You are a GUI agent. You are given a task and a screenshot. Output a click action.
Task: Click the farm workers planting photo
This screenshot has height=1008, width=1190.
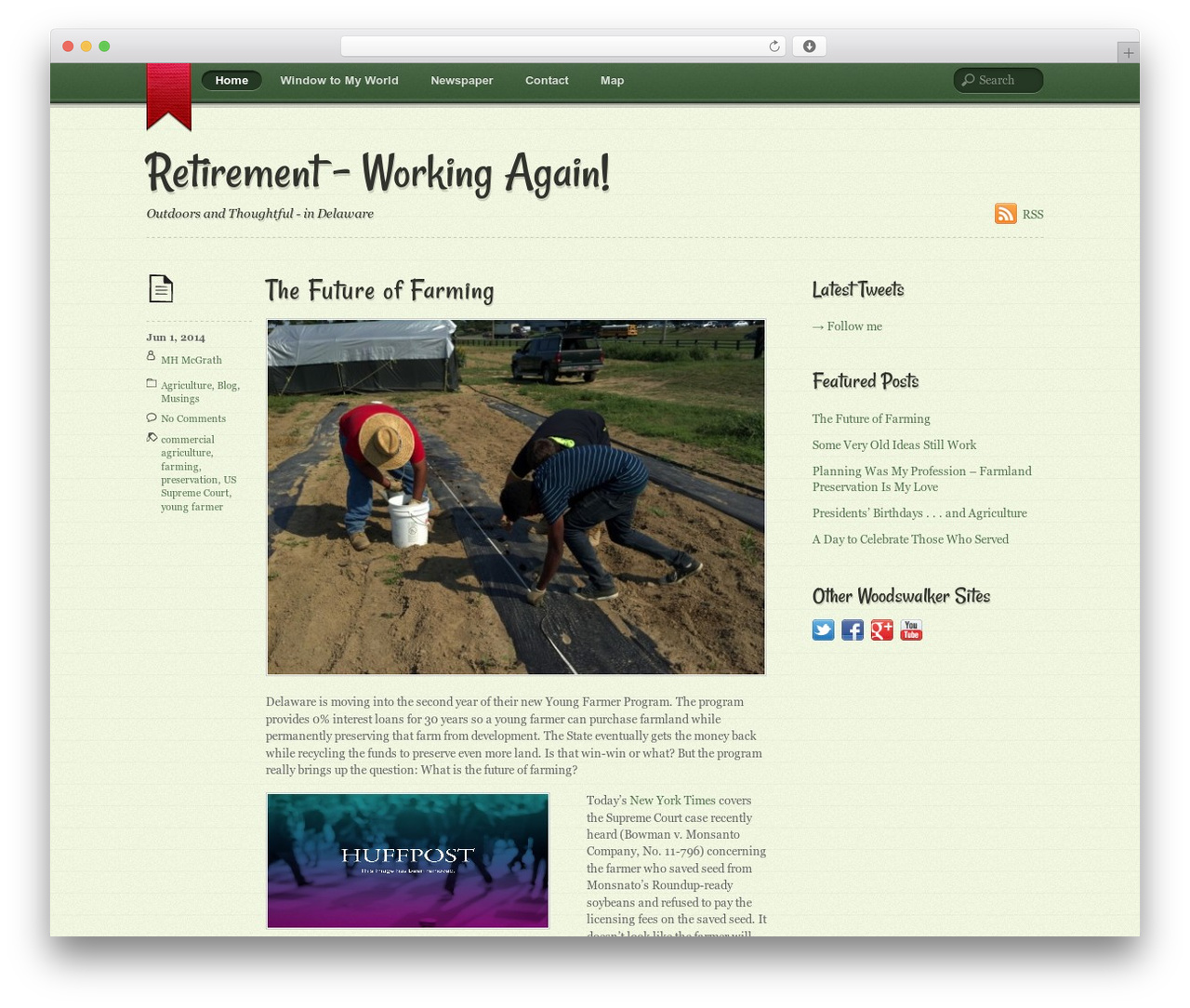point(516,497)
